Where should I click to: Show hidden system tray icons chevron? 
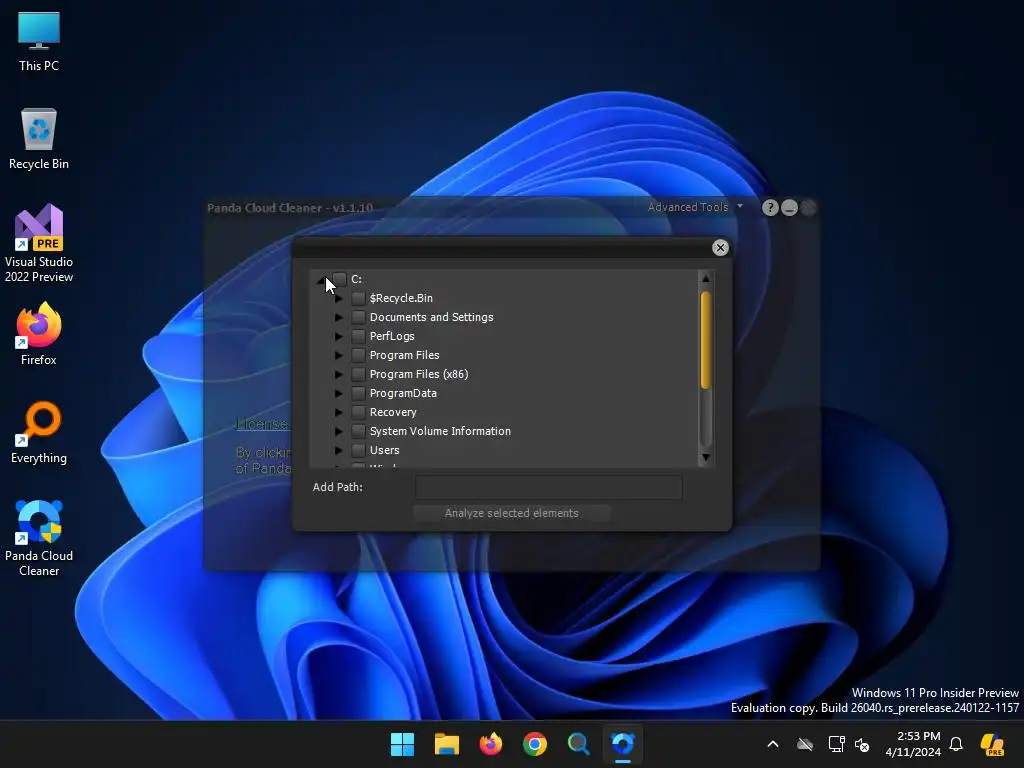click(x=773, y=744)
